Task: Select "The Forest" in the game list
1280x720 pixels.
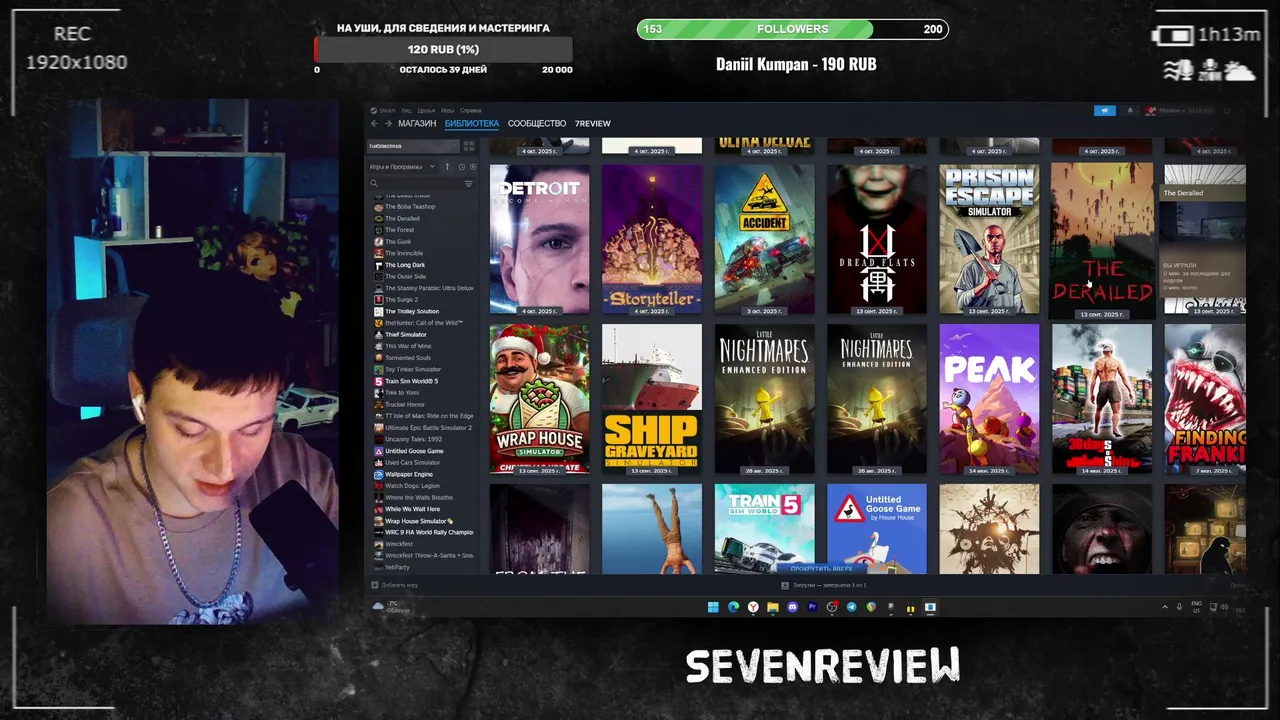Action: (399, 230)
